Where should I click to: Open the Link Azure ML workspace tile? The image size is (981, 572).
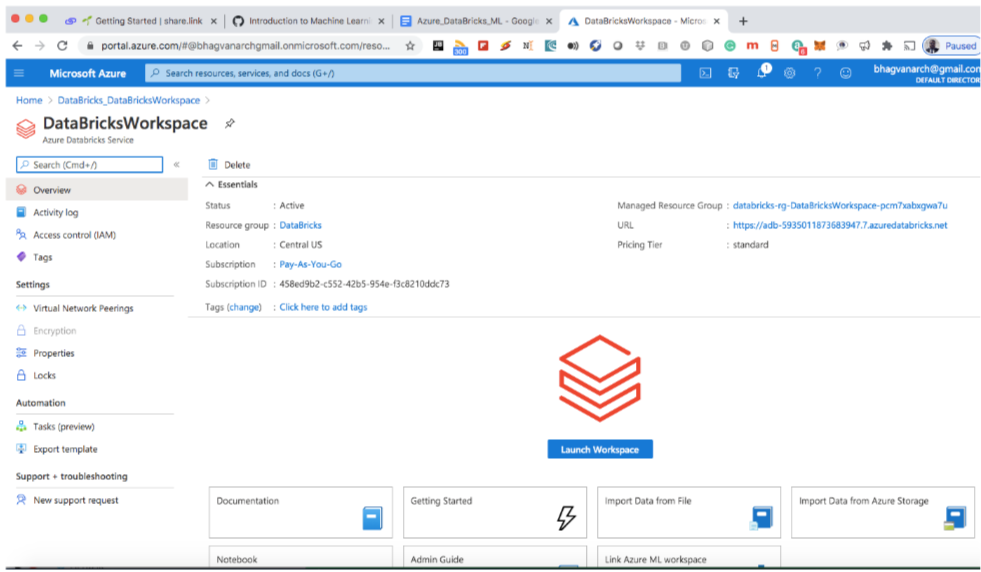[689, 558]
